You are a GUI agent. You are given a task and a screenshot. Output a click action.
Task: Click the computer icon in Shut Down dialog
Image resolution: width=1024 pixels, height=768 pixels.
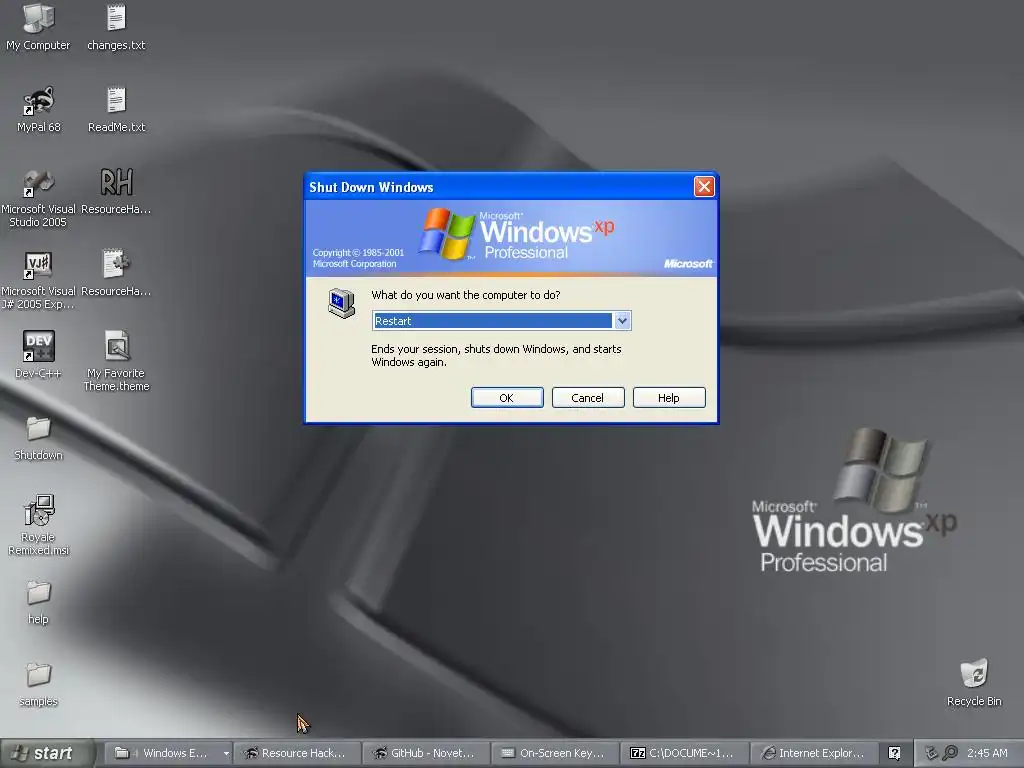pyautogui.click(x=342, y=304)
